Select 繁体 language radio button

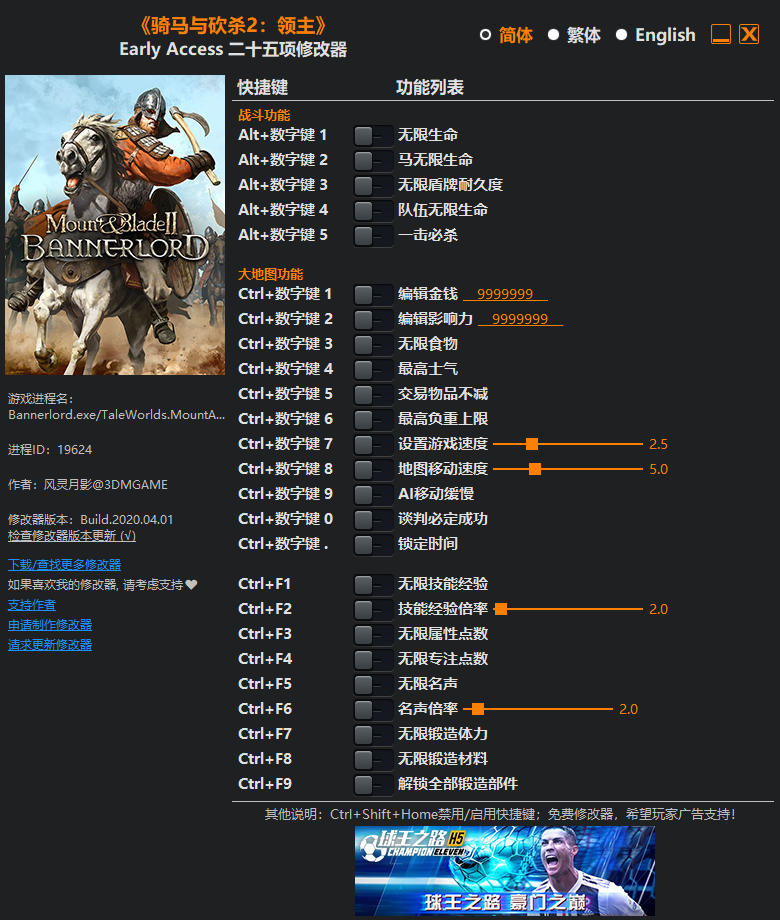(553, 35)
